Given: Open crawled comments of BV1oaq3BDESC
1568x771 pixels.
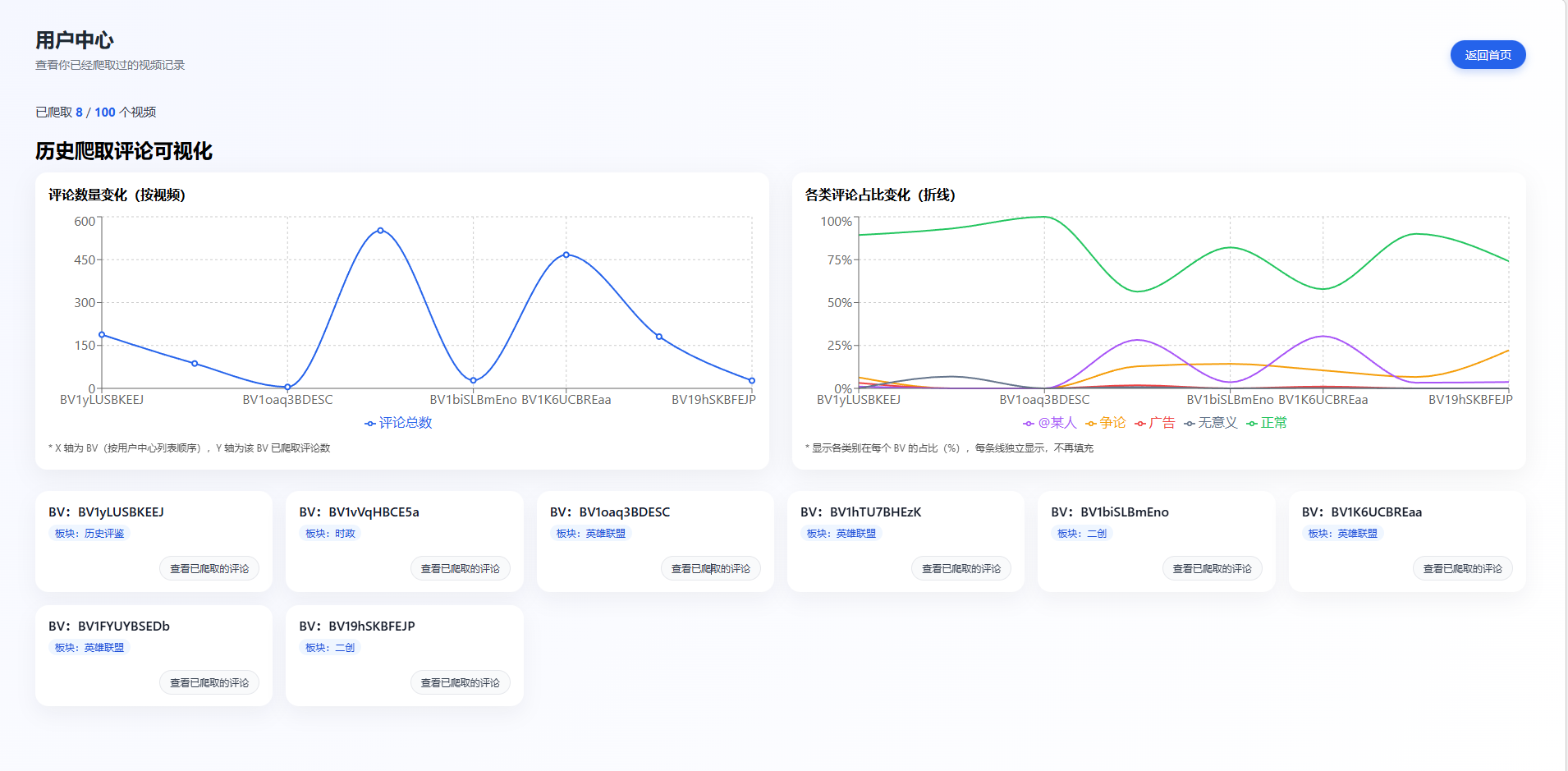Looking at the screenshot, I should point(711,568).
